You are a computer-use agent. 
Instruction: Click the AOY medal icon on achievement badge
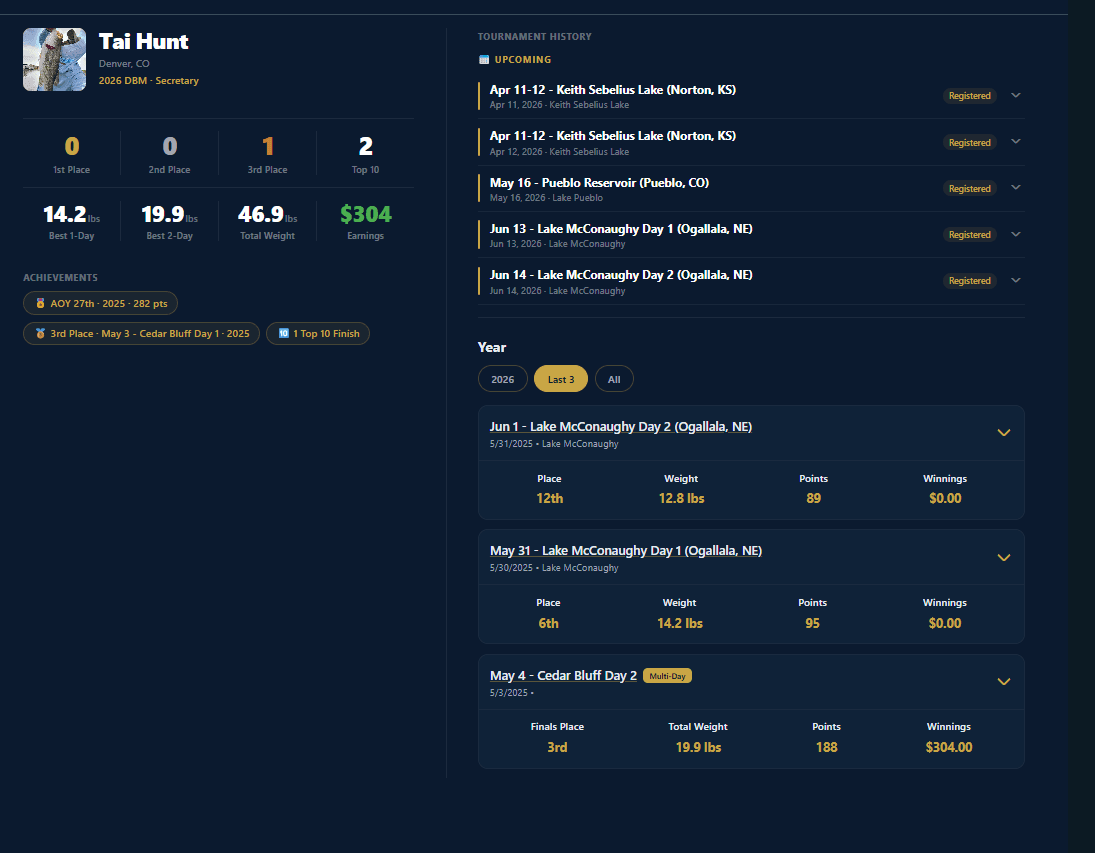coord(38,302)
